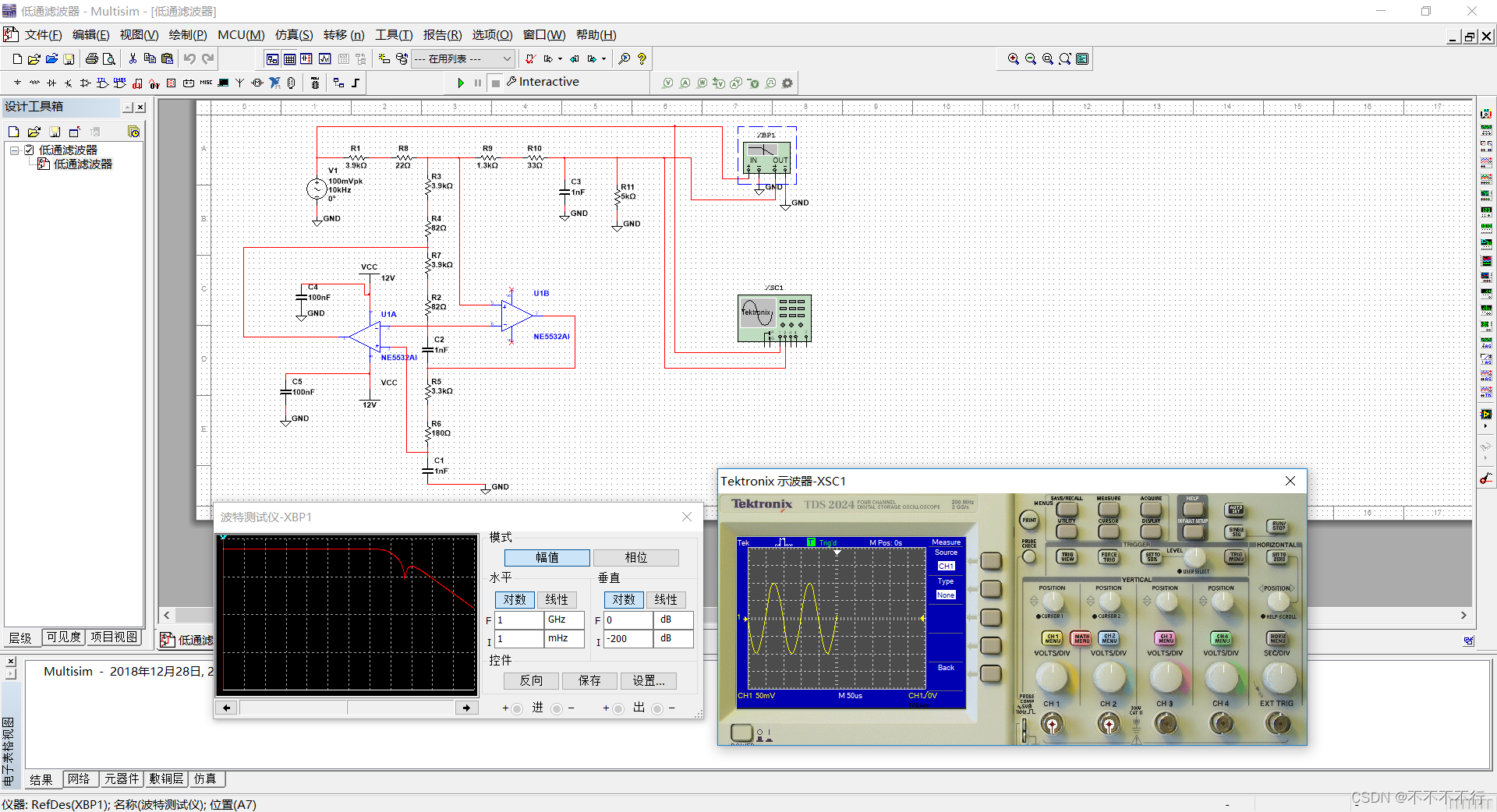Click the place bus icon
Viewport: 1497px width, 812px height.
pyautogui.click(x=356, y=83)
